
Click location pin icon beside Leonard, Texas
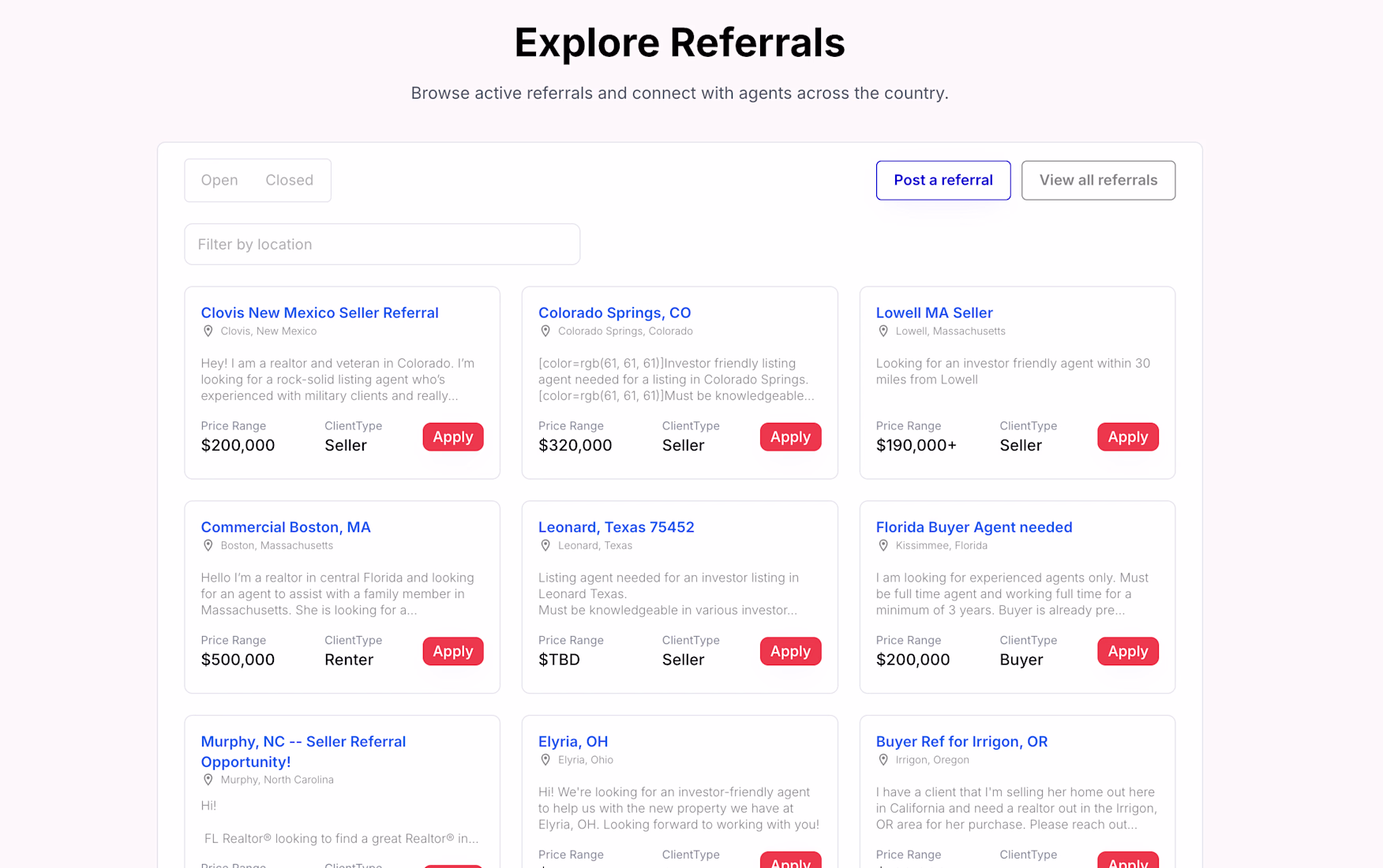[x=545, y=545]
